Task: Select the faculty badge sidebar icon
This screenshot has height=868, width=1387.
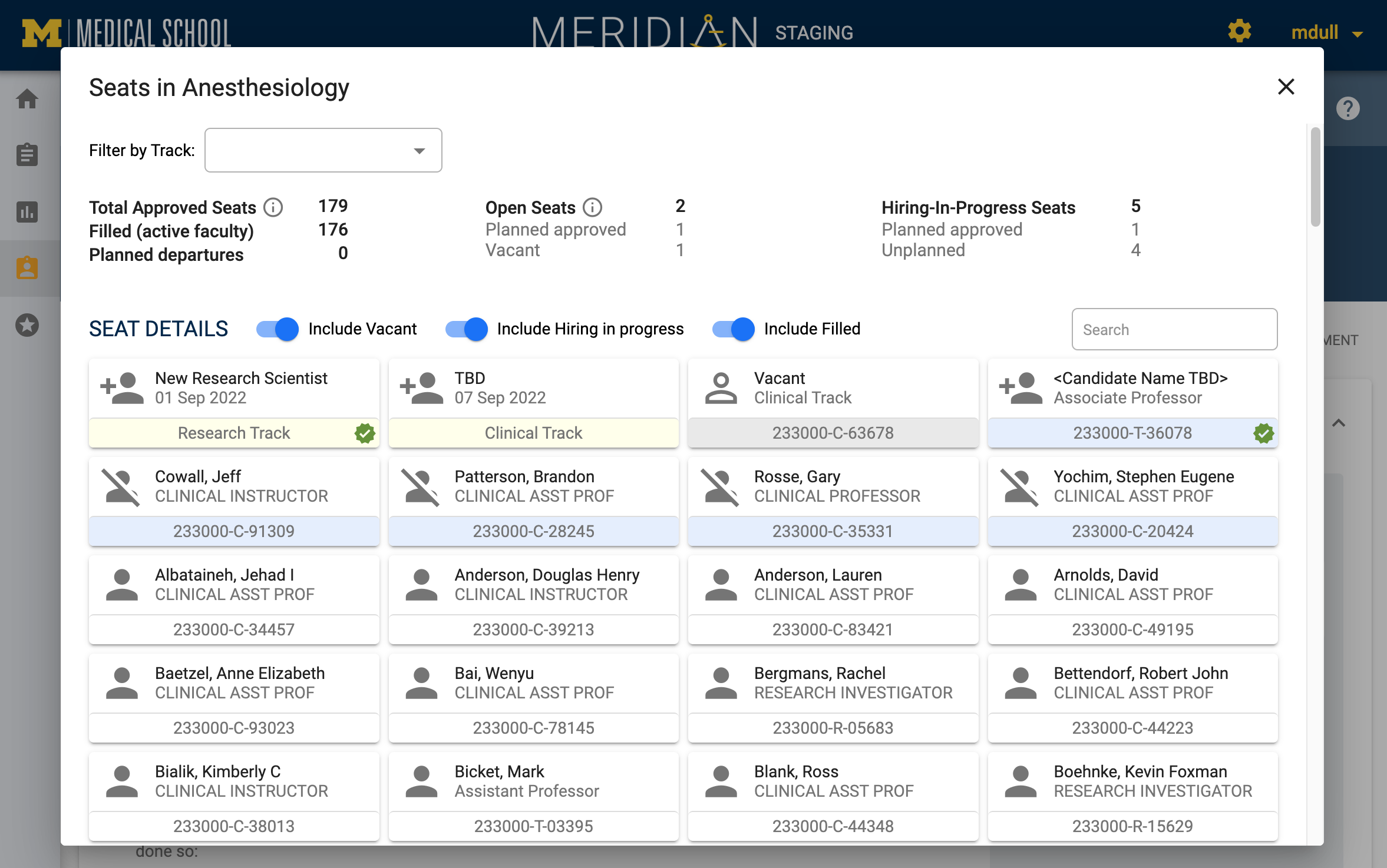Action: coord(27,268)
